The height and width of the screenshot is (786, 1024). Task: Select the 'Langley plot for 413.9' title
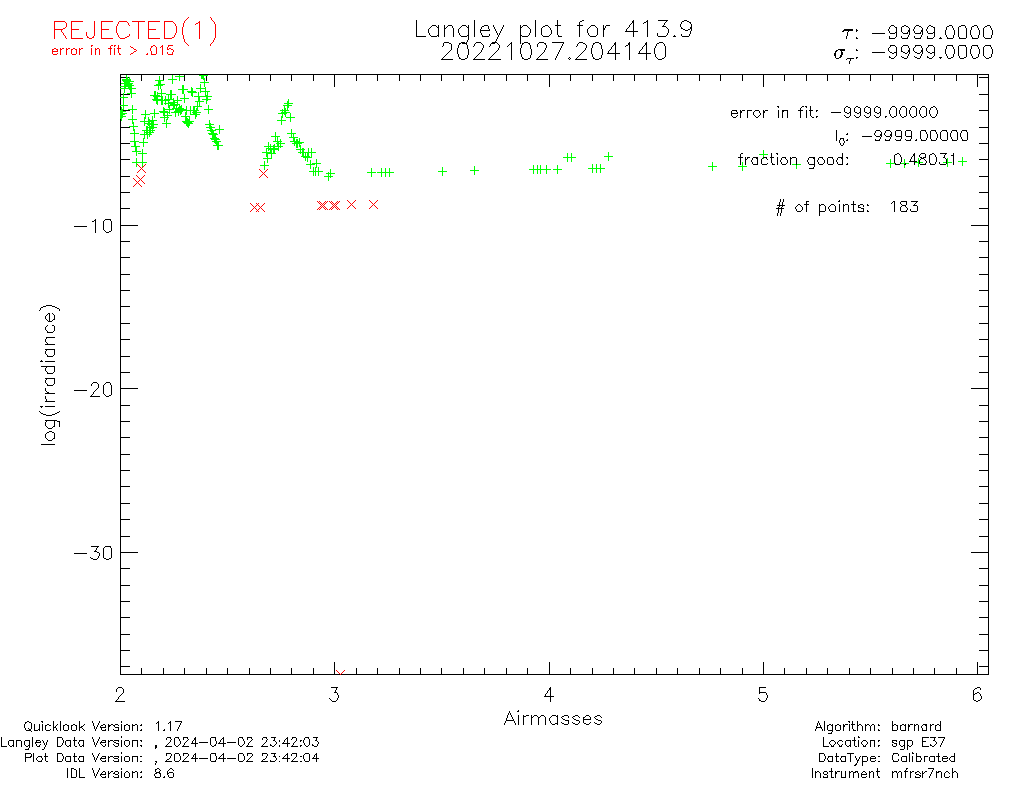click(x=553, y=30)
